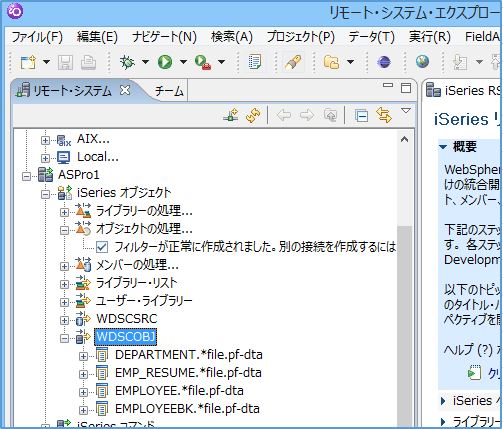Expand ライブラリーの処理... node
This screenshot has height=429, width=503.
pyautogui.click(x=64, y=212)
